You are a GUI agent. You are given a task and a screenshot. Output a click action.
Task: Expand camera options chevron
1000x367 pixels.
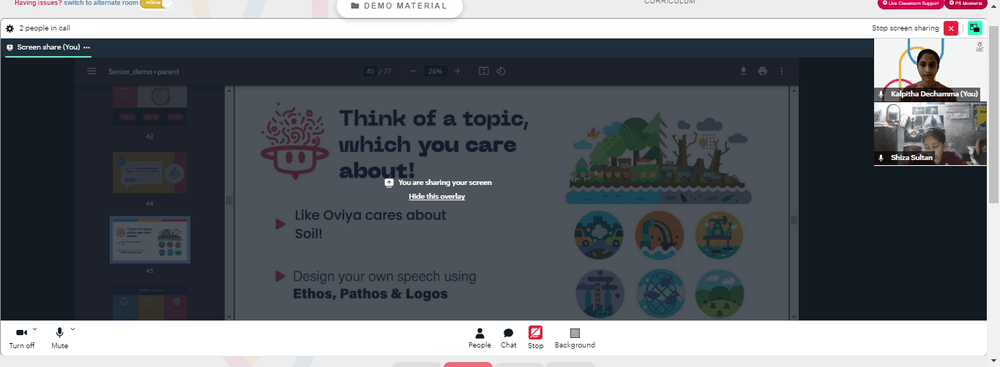pos(35,329)
